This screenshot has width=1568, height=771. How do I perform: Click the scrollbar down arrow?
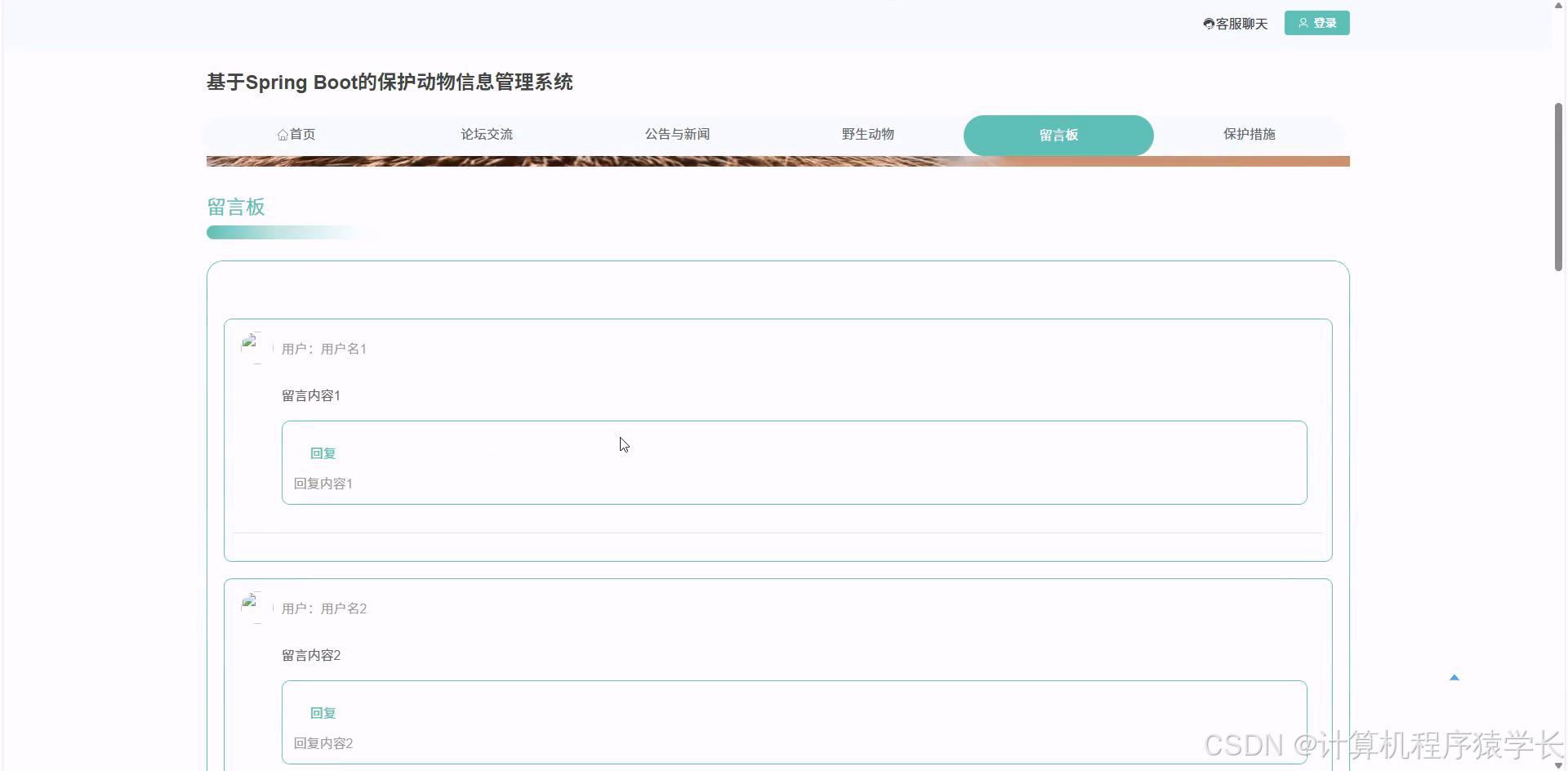click(x=1559, y=766)
